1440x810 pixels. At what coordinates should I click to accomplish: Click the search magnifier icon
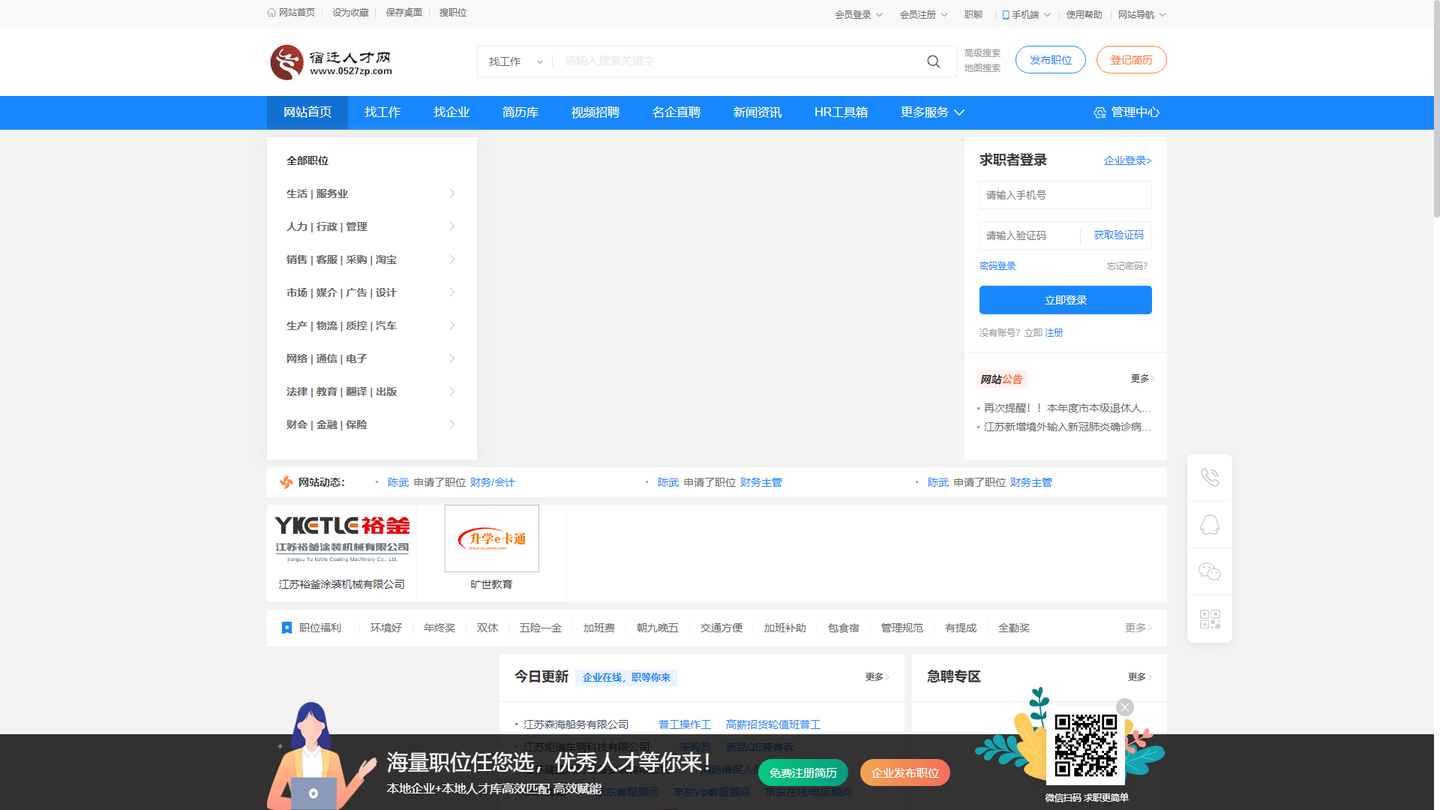point(933,61)
